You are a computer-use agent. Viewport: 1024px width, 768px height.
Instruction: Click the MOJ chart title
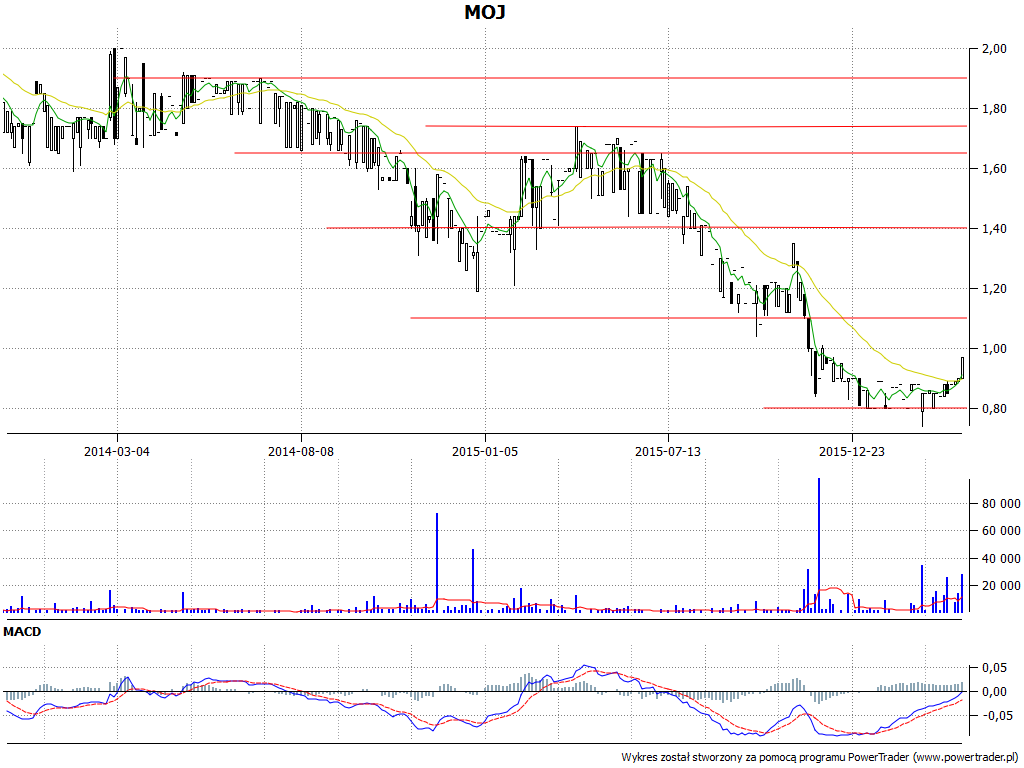[x=485, y=12]
